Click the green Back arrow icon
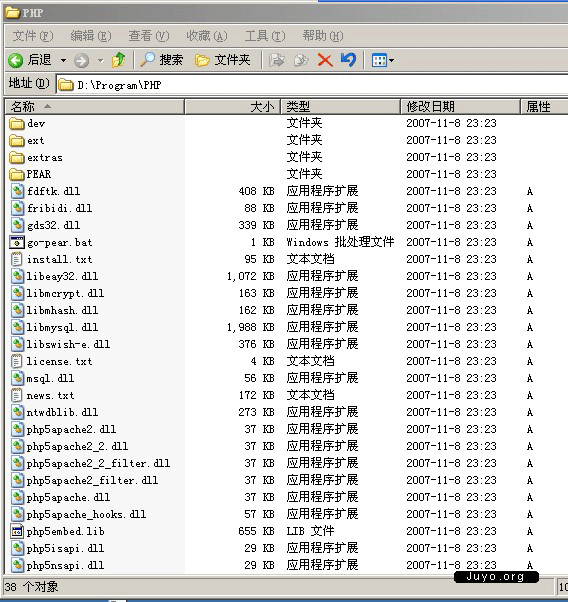568x602 pixels. [x=16, y=60]
